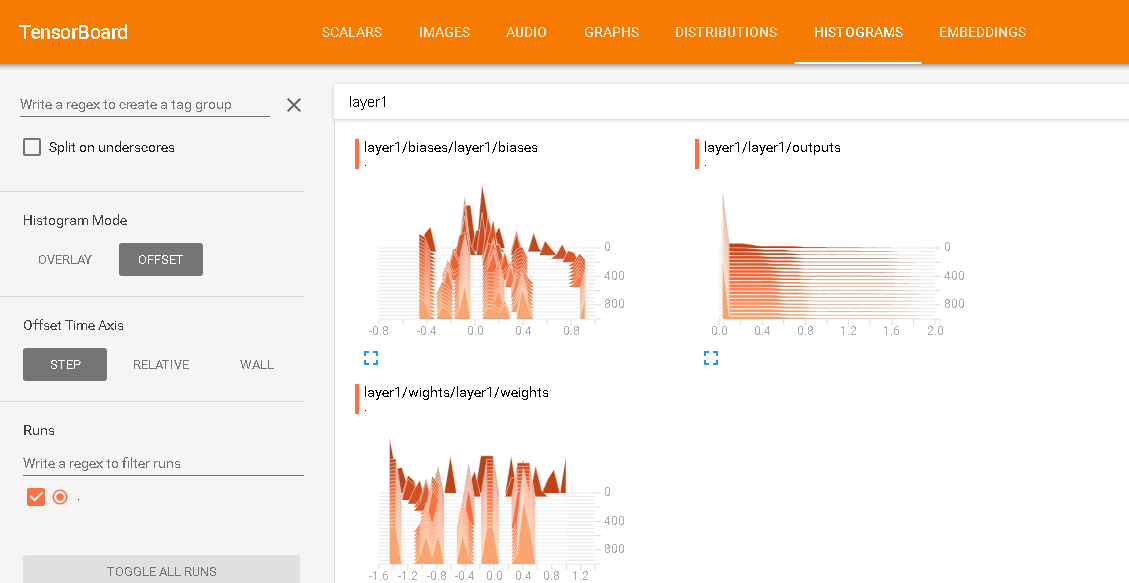Expand the layer1/biases histogram to full size
1129x583 pixels.
371,358
